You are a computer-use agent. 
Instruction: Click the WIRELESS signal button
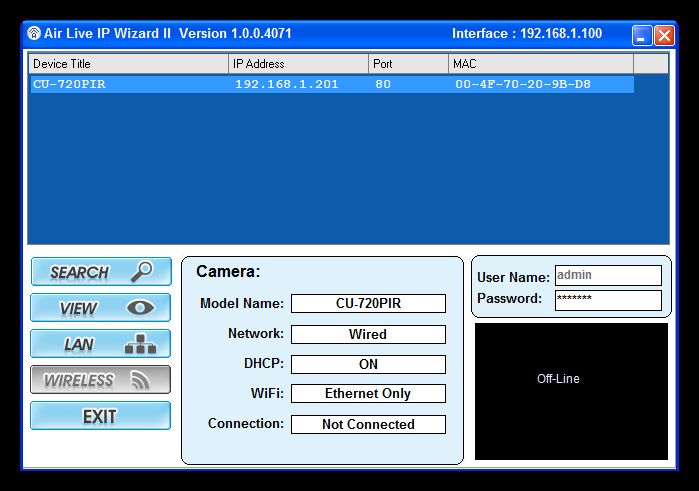pyautogui.click(x=100, y=380)
